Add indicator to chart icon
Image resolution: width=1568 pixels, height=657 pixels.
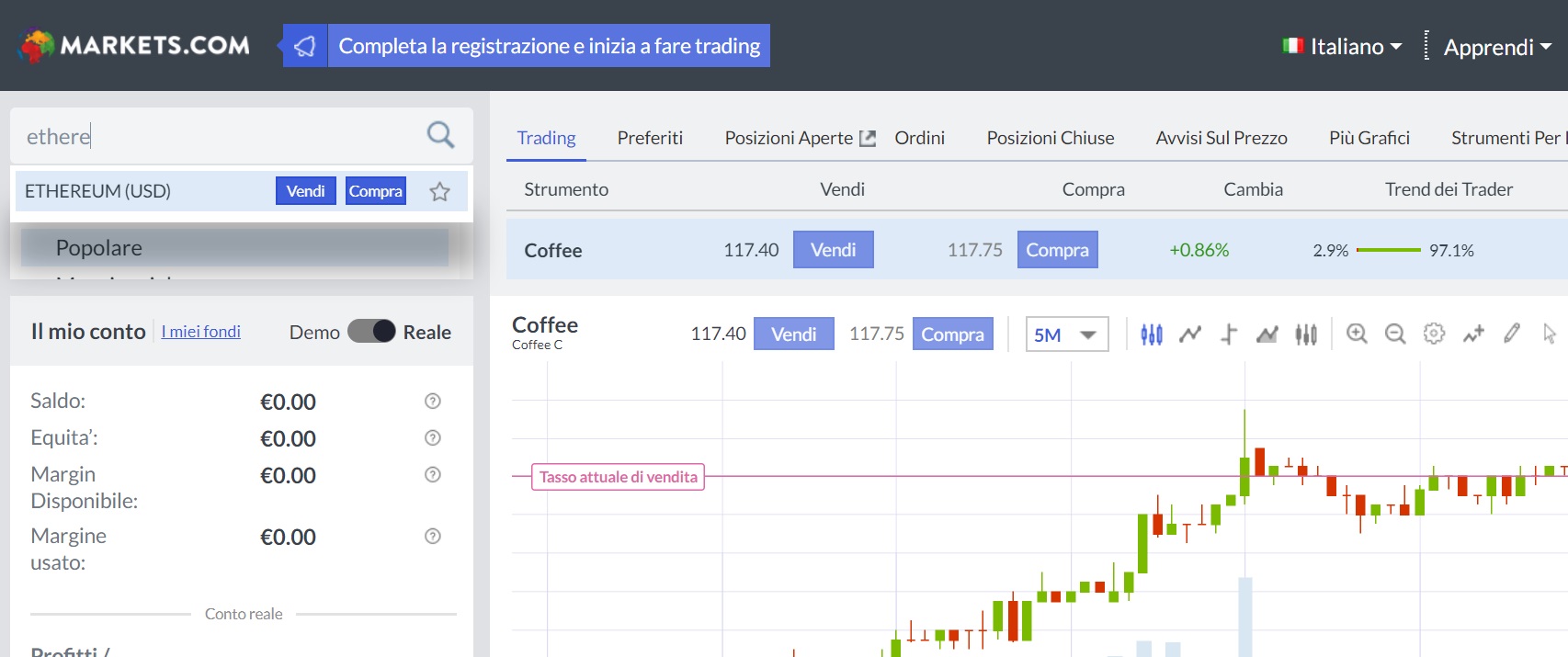(x=1473, y=334)
